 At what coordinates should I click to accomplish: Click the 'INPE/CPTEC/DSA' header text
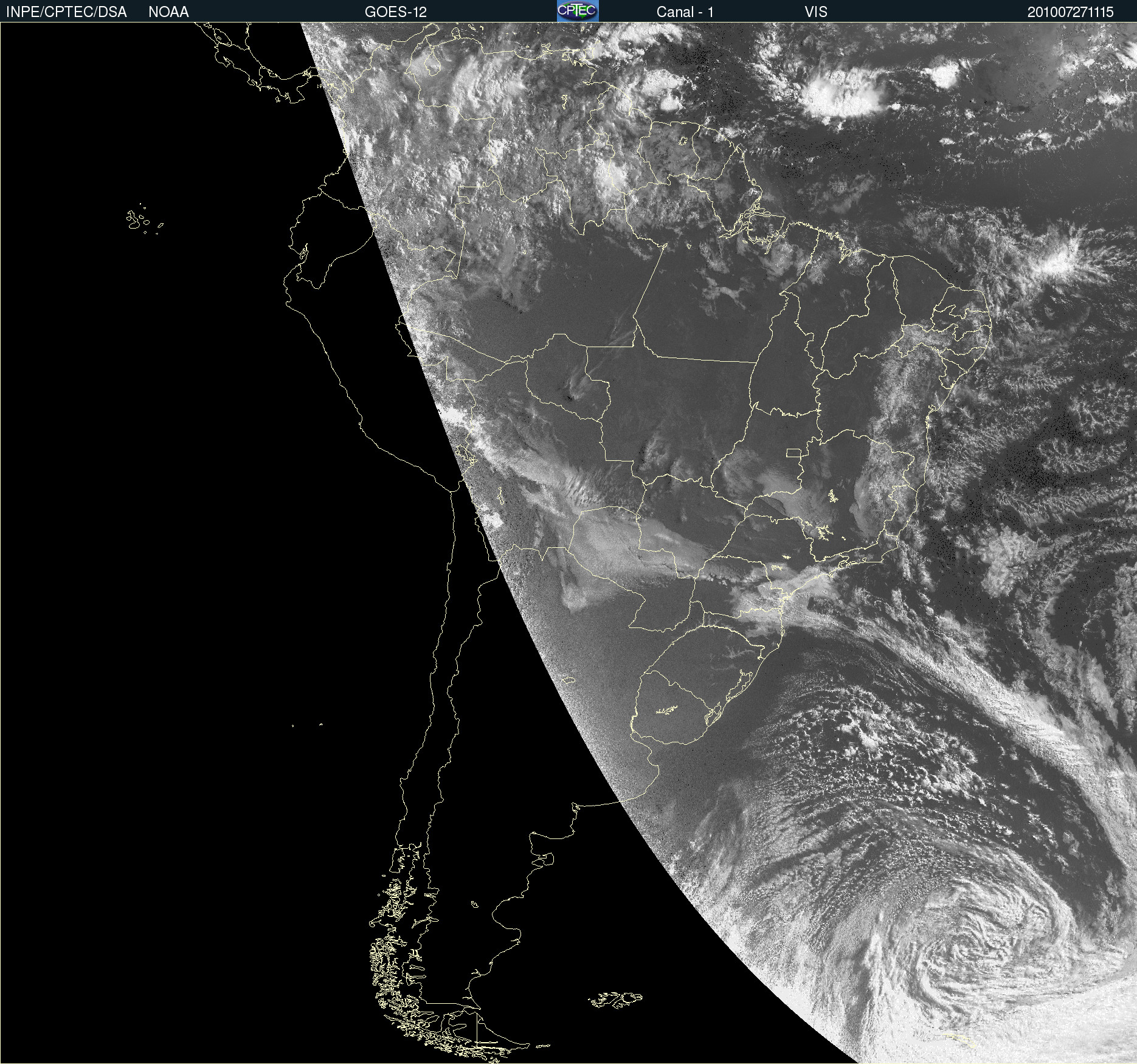click(x=66, y=12)
